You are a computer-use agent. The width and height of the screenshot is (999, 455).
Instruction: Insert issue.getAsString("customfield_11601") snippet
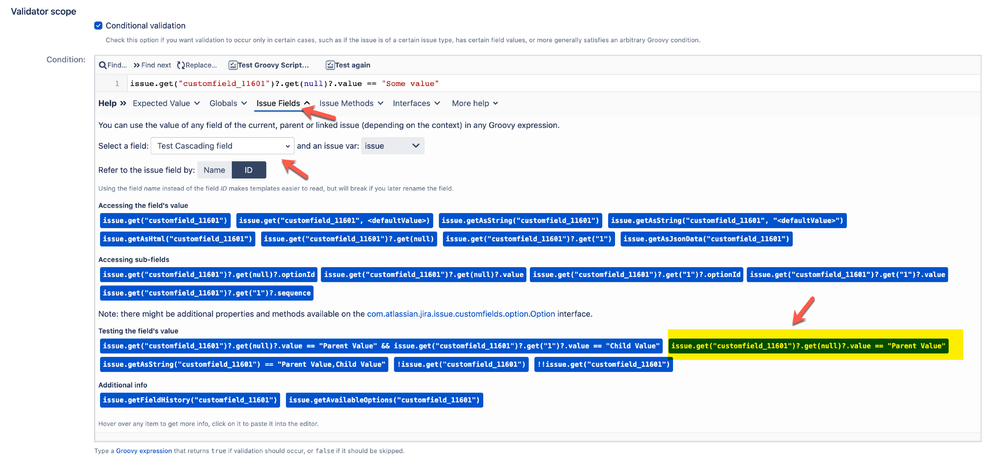[x=521, y=220]
